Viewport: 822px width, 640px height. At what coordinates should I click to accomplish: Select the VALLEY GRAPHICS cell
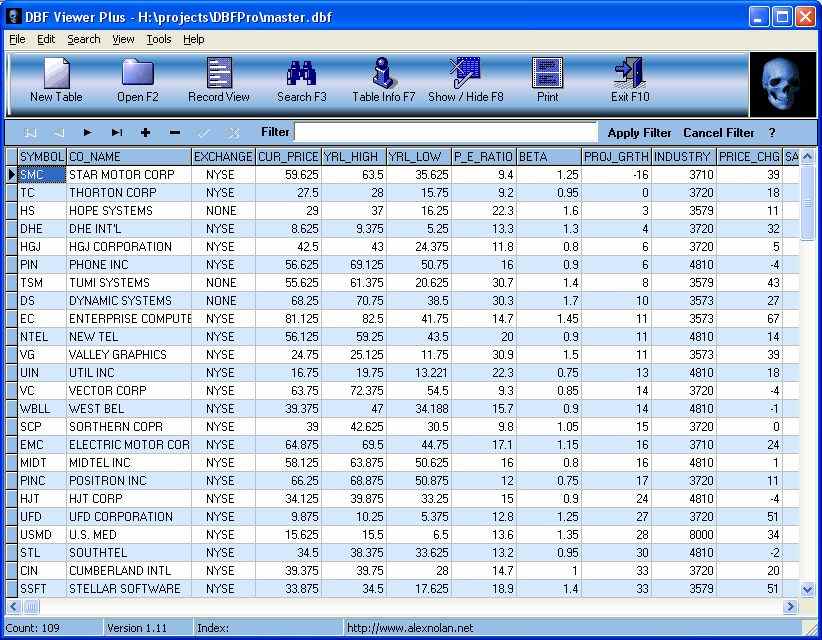coord(129,354)
